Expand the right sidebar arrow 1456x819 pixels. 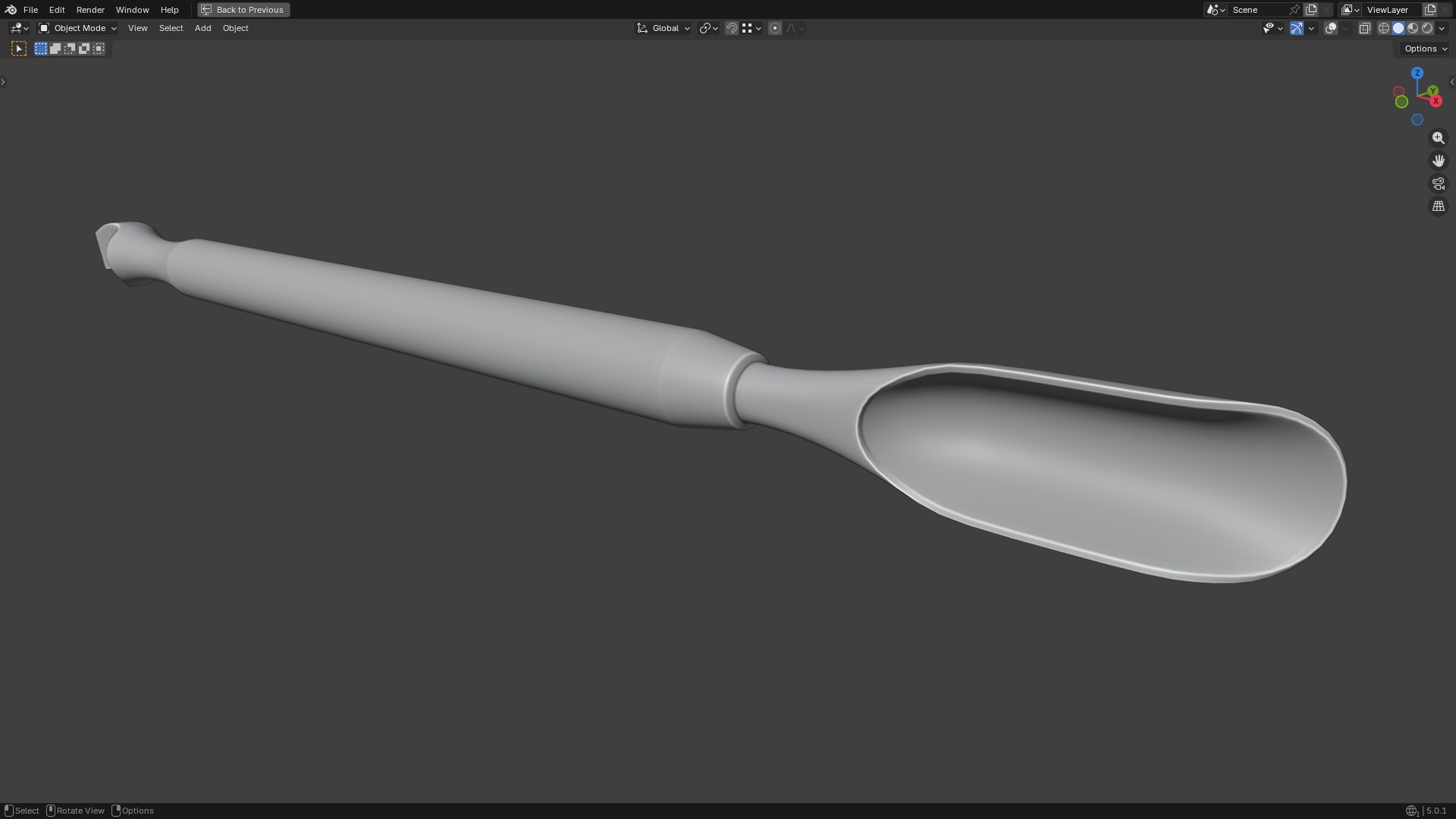[x=1452, y=82]
